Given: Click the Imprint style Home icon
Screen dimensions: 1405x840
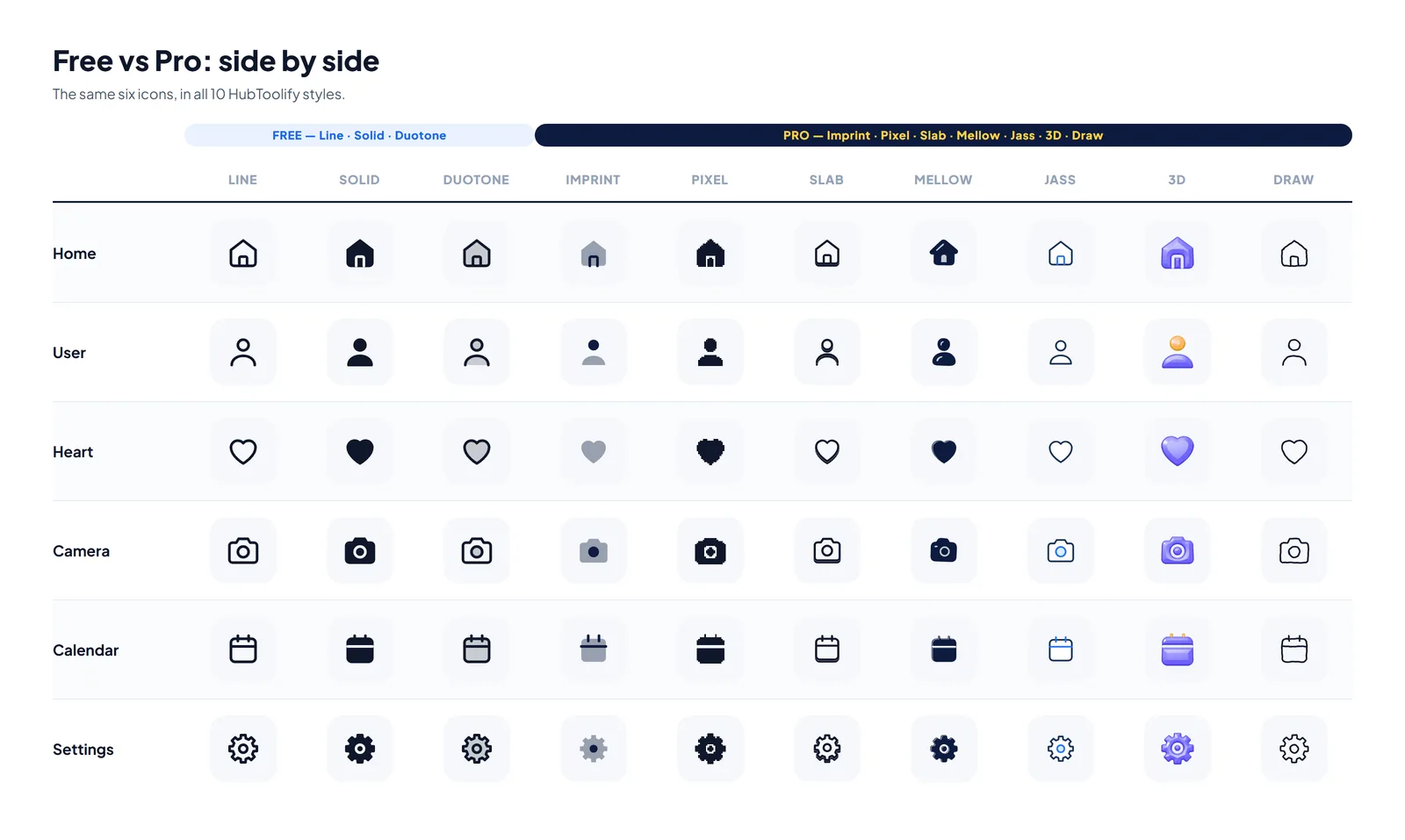Looking at the screenshot, I should (594, 254).
